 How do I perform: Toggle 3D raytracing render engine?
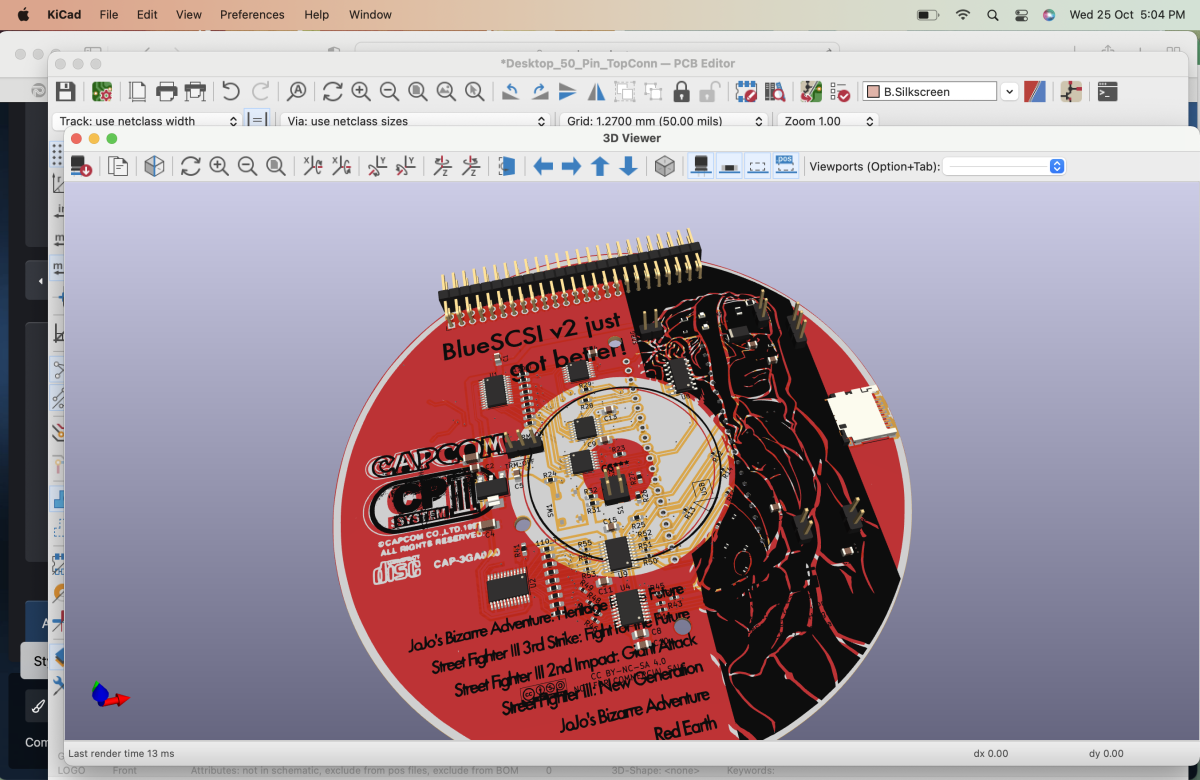pos(154,167)
